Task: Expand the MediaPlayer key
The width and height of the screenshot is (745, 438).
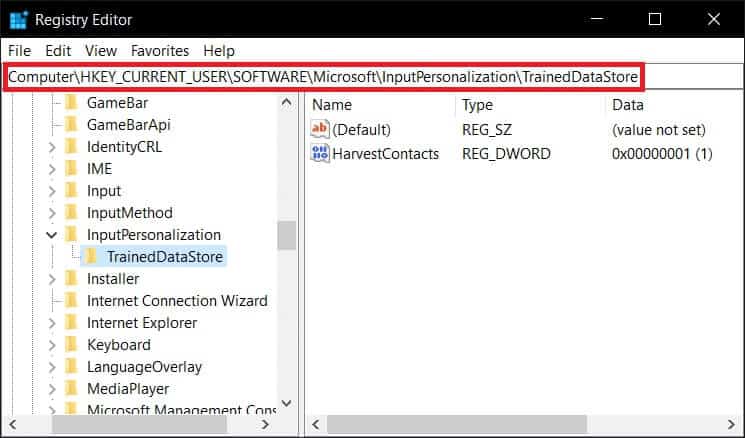Action: point(52,389)
